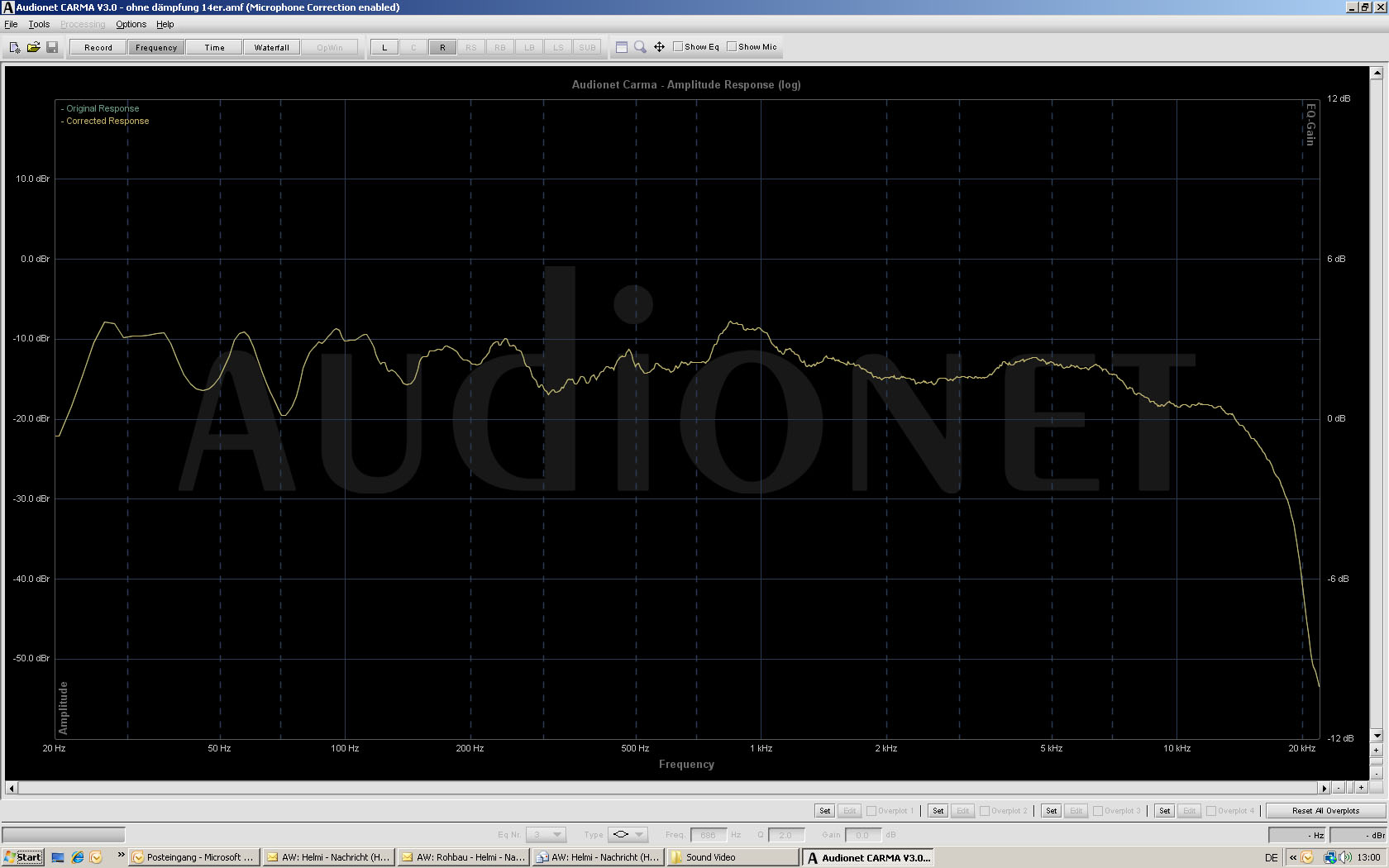Click the Set button for Overplot 1

coord(824,811)
